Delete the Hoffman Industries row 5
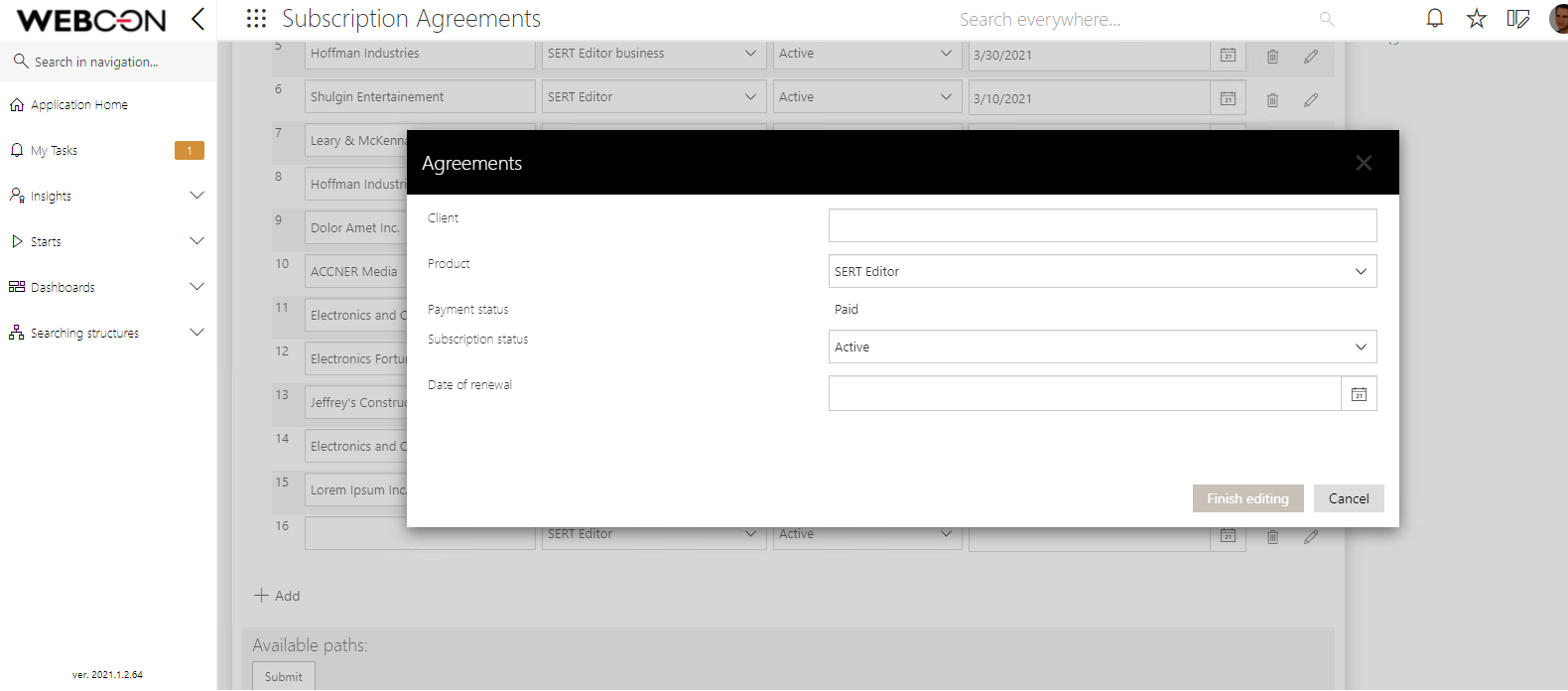Screen dimensions: 1568x691 click(x=1272, y=57)
